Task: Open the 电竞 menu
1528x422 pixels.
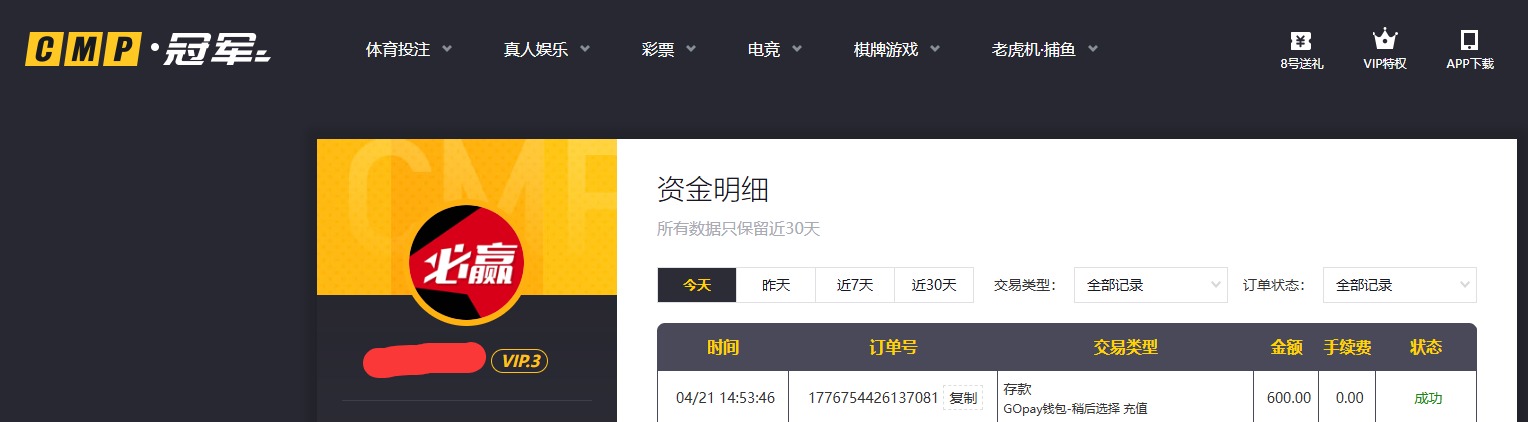Action: [764, 49]
